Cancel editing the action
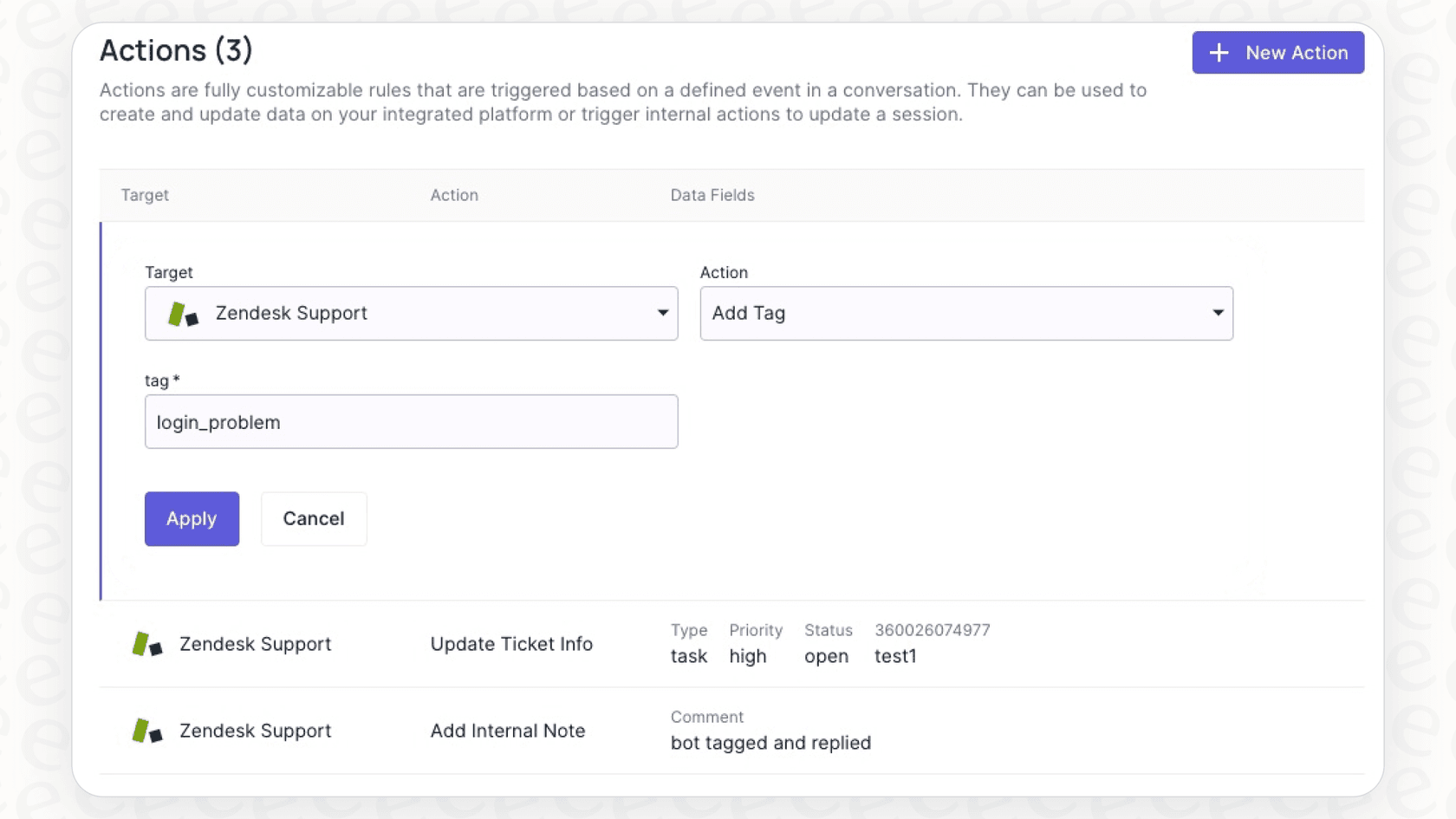The height and width of the screenshot is (819, 1456). coord(314,518)
